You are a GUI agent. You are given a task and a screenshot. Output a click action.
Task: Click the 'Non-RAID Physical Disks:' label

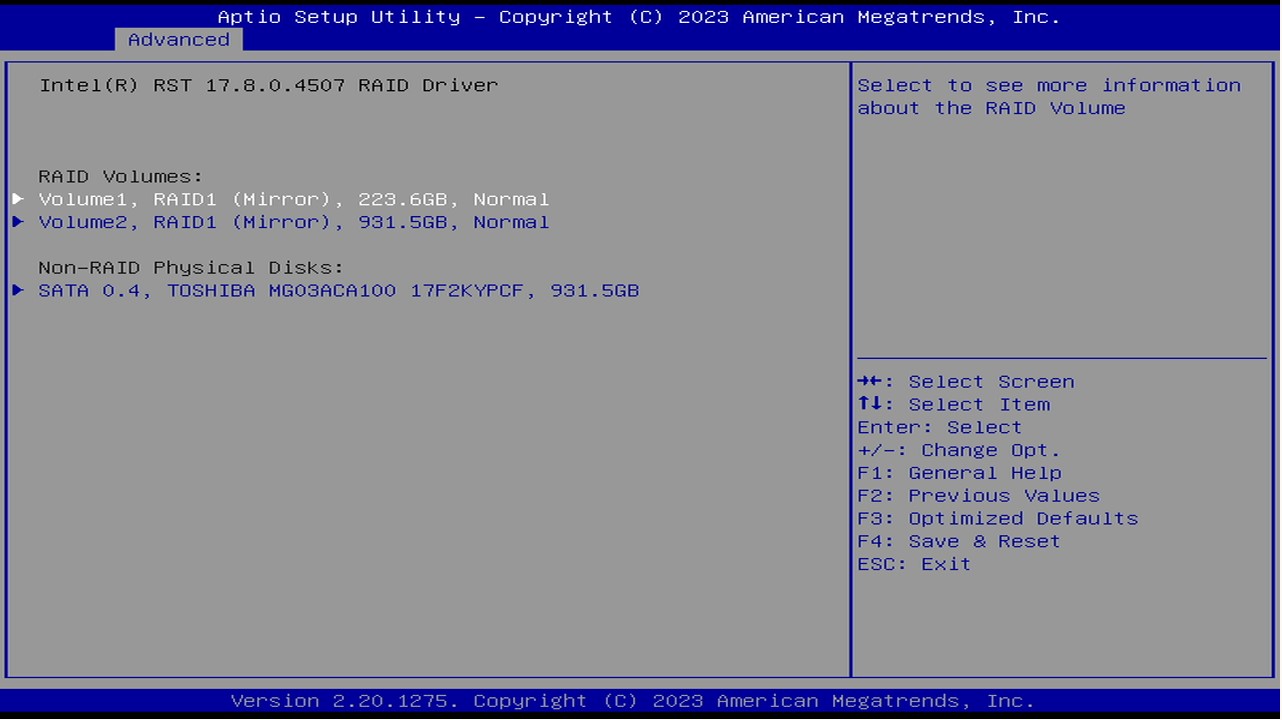(x=191, y=268)
